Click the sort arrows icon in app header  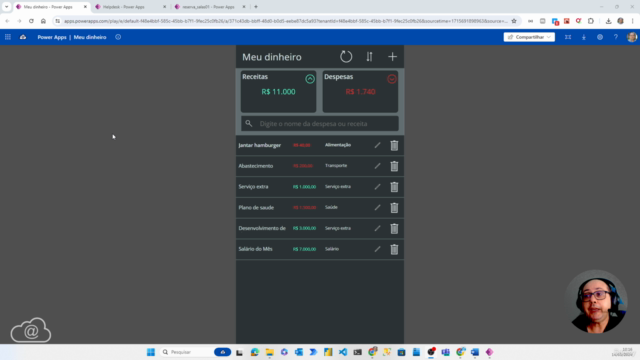[369, 57]
